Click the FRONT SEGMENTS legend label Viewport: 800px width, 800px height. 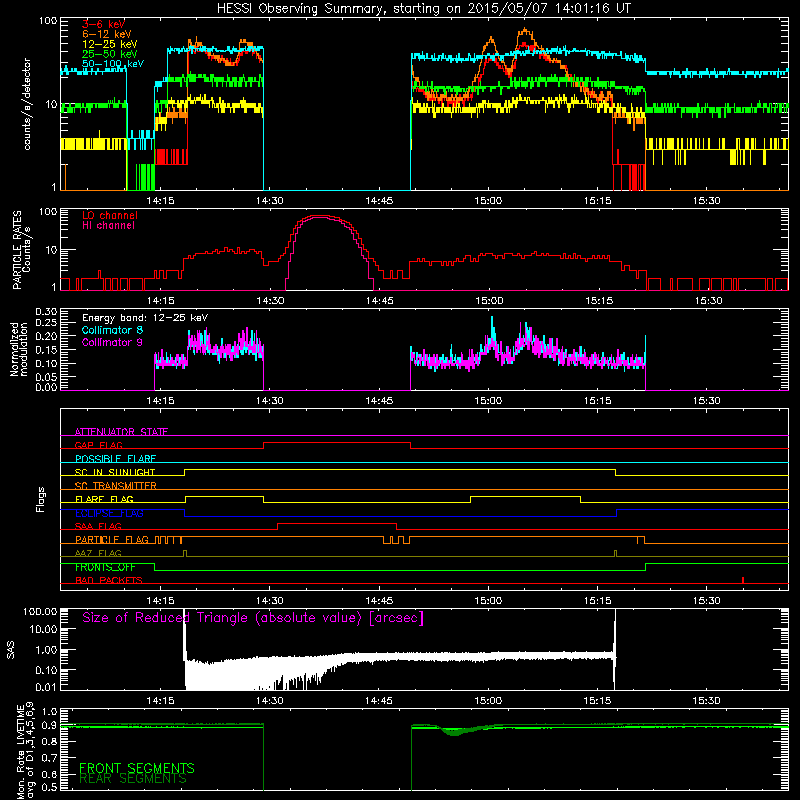coord(137,768)
